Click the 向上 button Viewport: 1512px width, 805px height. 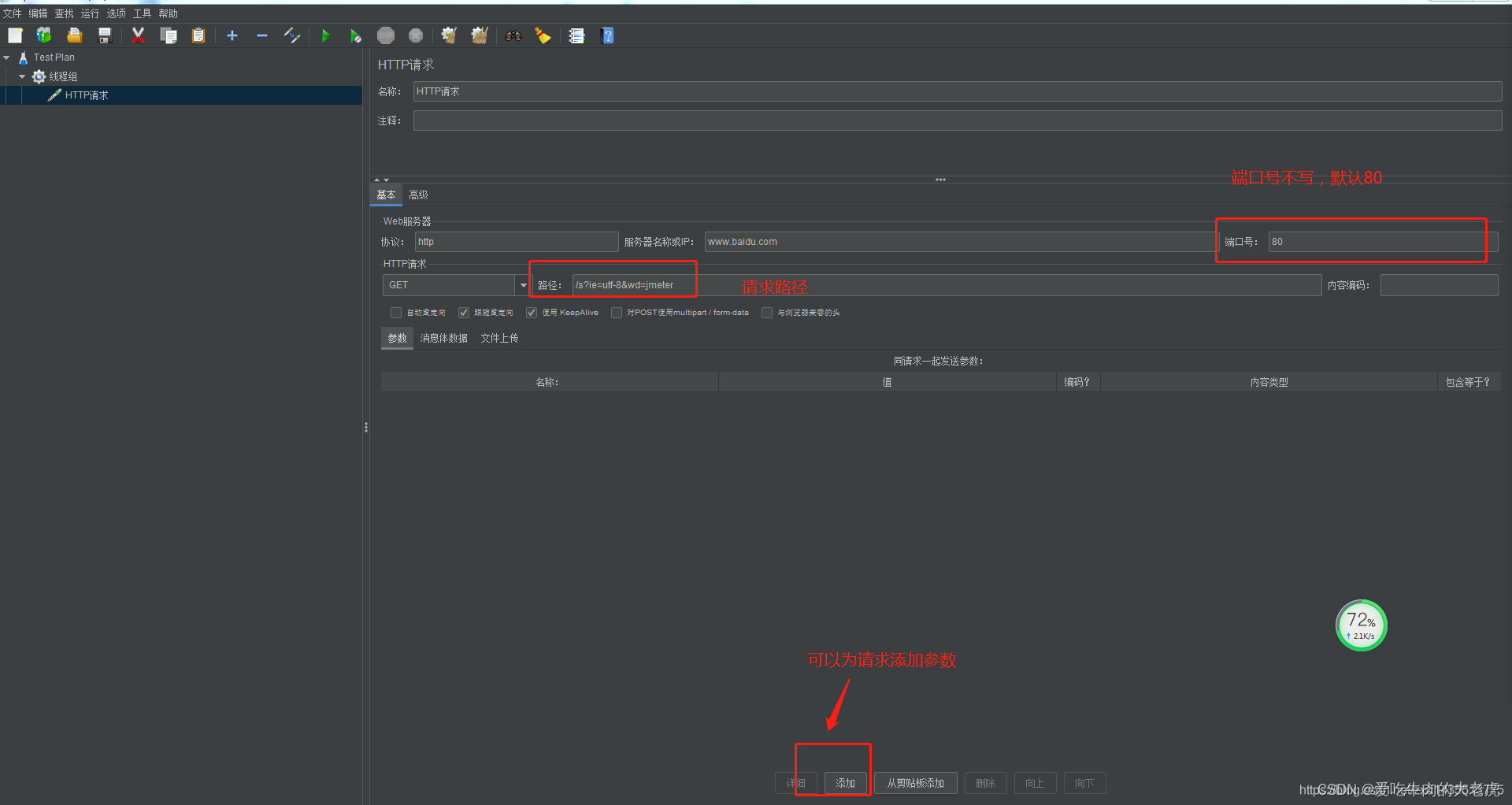pyautogui.click(x=1036, y=783)
